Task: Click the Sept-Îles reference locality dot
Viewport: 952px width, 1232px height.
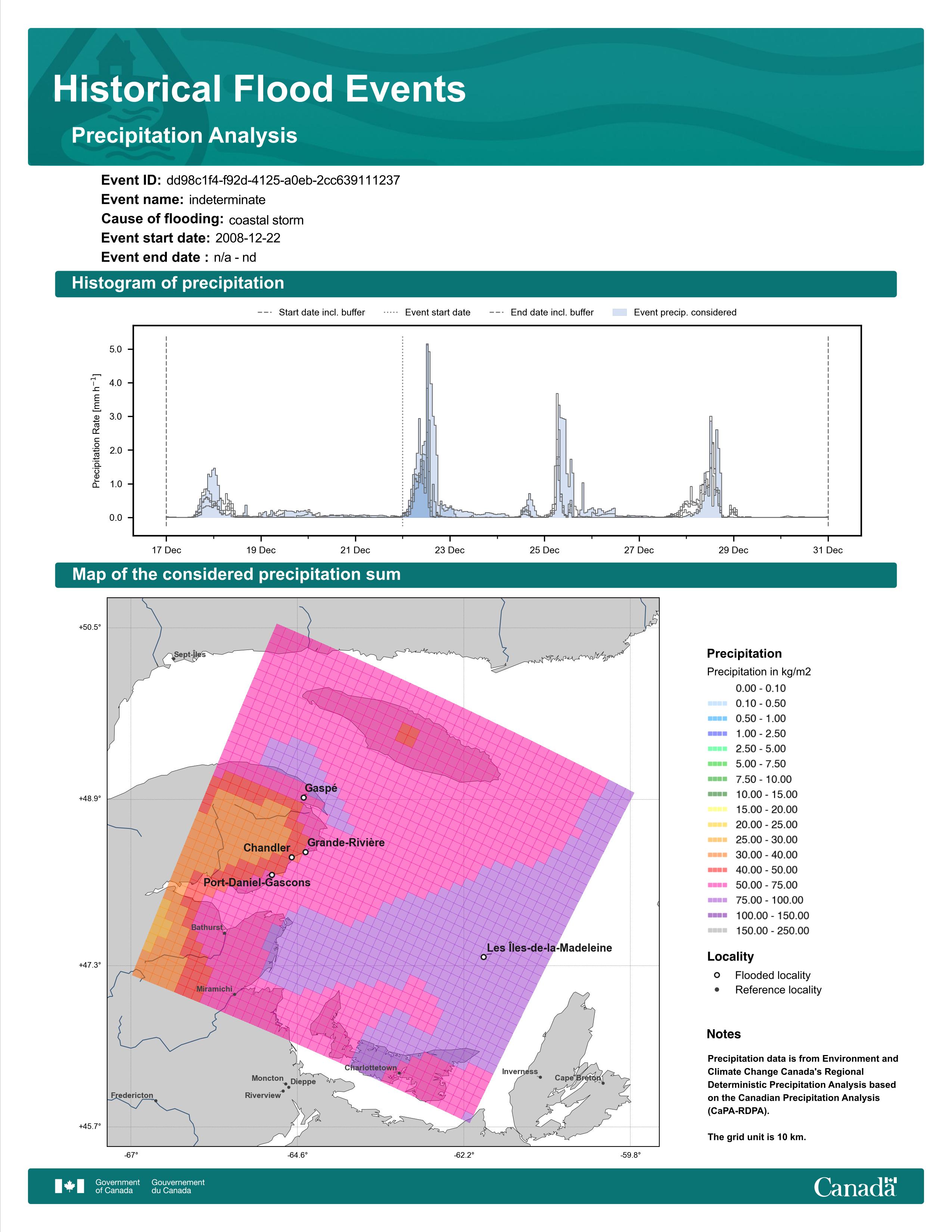Action: click(173, 658)
